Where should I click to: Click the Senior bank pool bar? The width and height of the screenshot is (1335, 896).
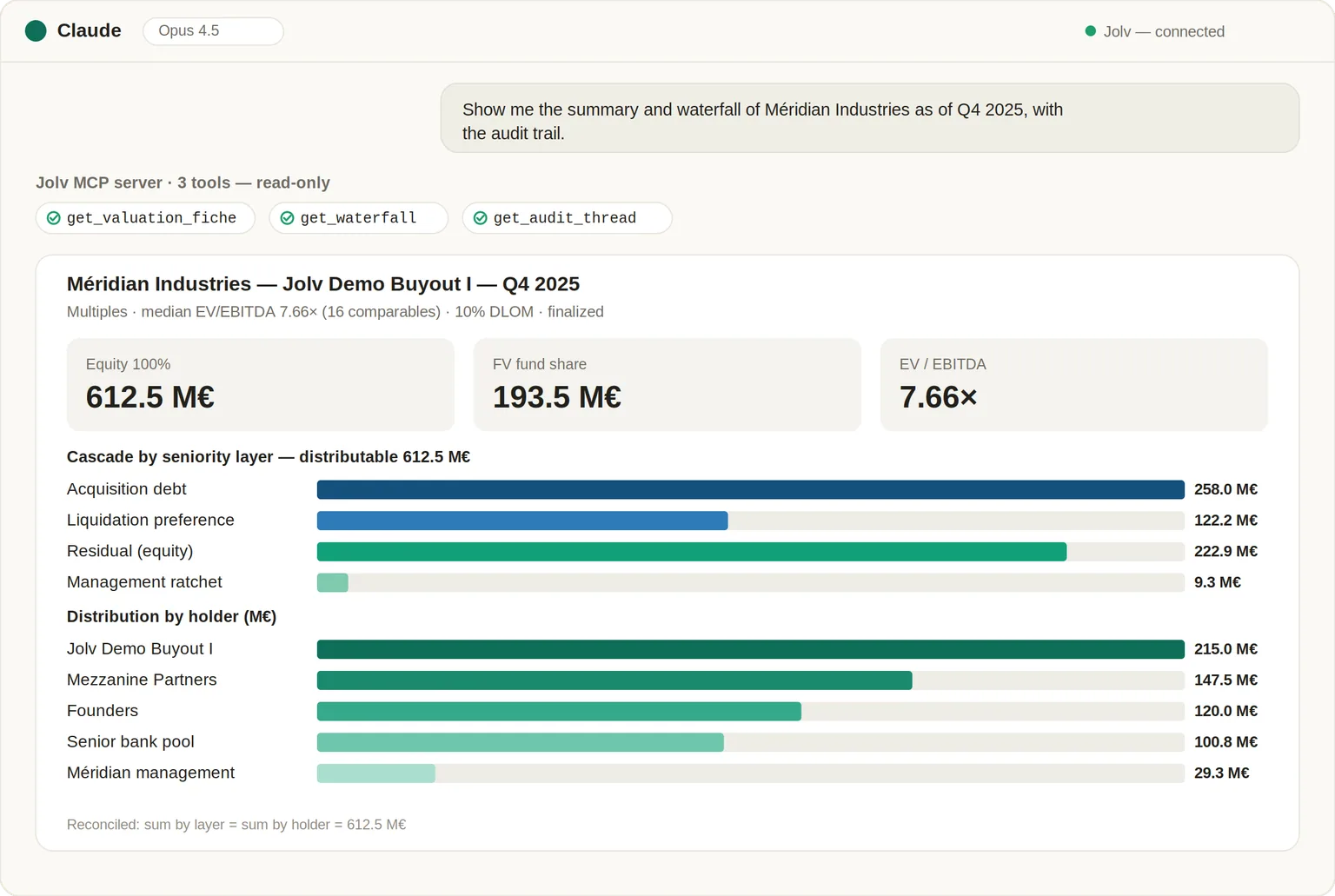(x=521, y=742)
